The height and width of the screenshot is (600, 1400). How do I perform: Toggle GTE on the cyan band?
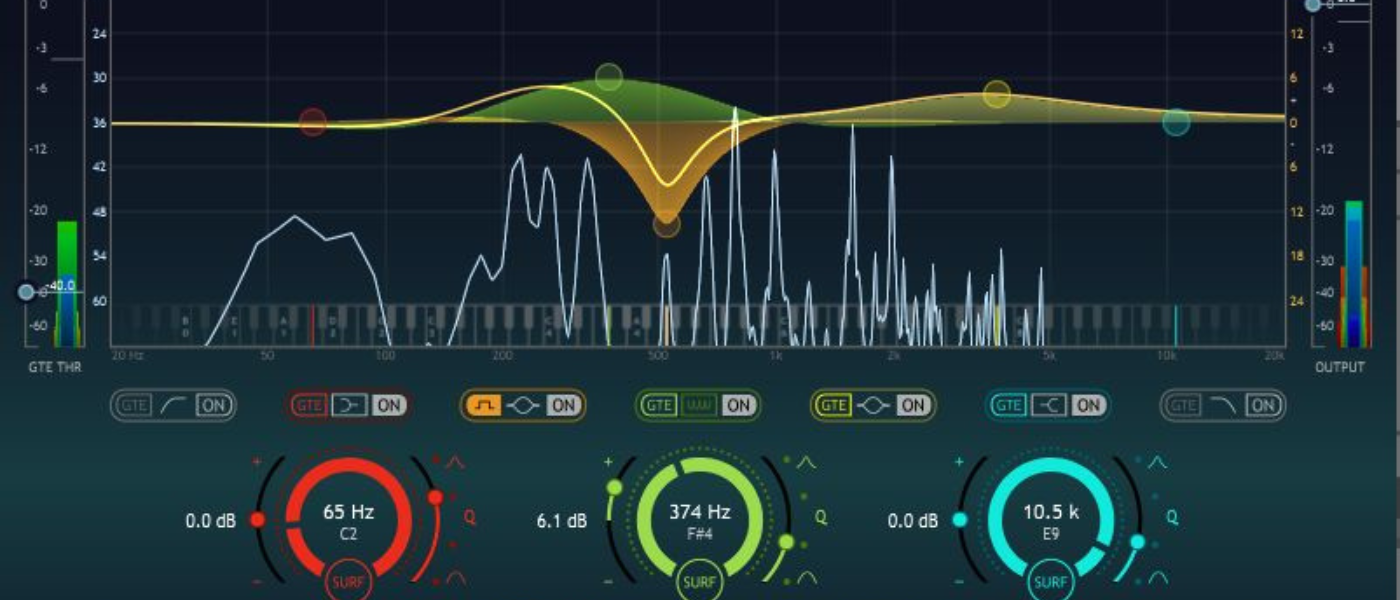point(1009,405)
